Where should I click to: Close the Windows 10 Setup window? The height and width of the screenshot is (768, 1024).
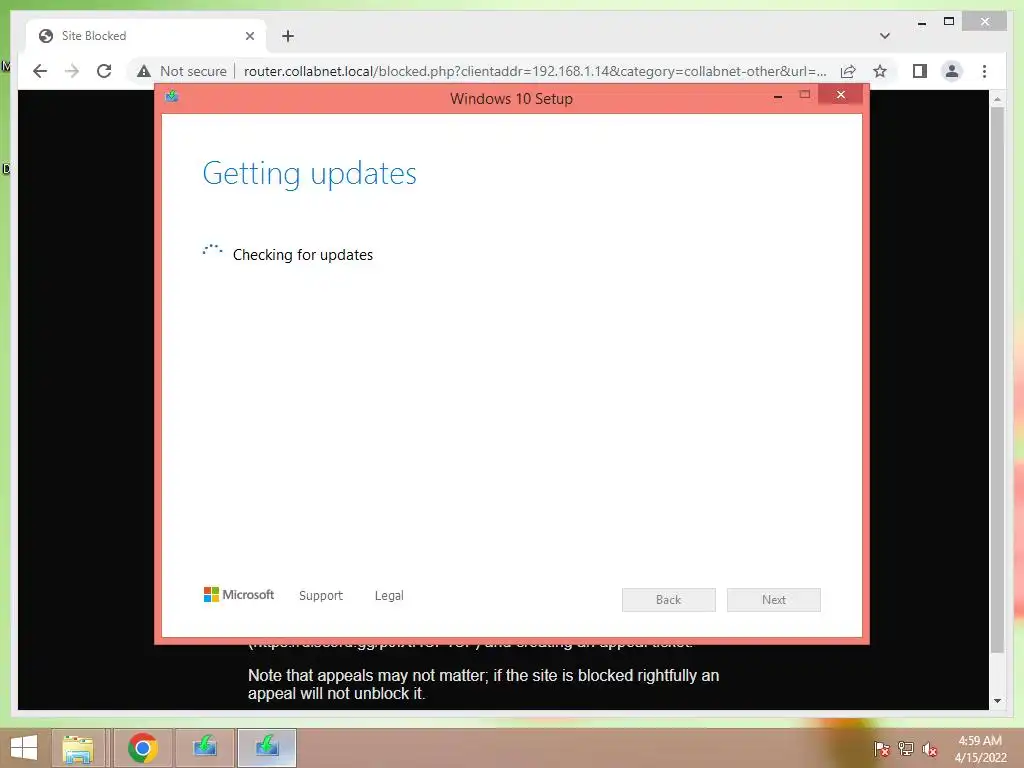[840, 95]
